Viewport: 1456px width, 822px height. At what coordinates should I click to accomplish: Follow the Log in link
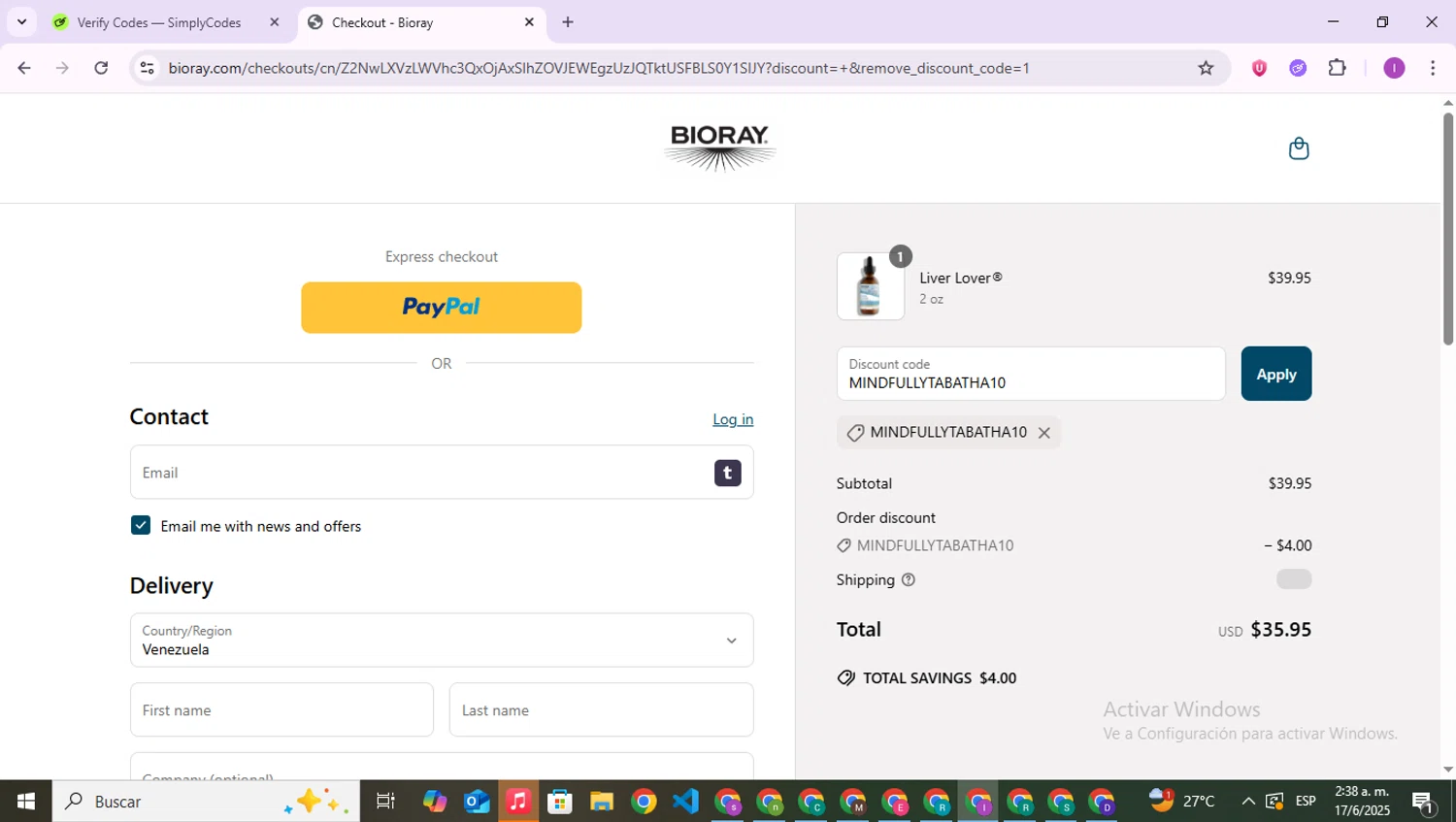point(733,419)
